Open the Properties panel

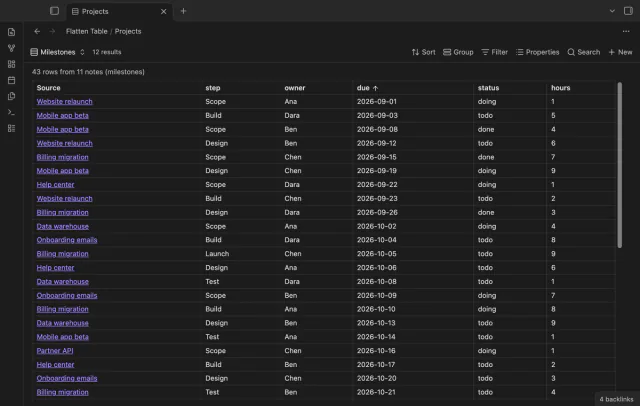(x=537, y=52)
